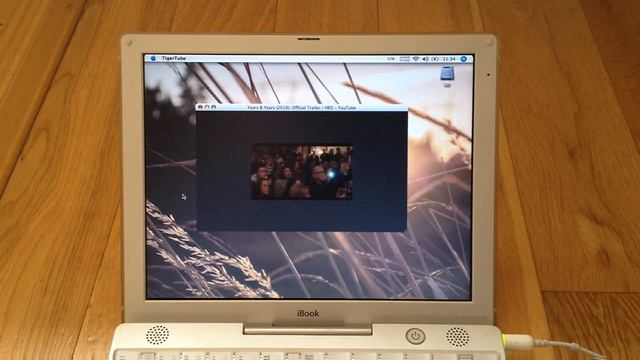The width and height of the screenshot is (640, 360).
Task: Click the 11:34 menu bar clock
Action: coord(449,59)
